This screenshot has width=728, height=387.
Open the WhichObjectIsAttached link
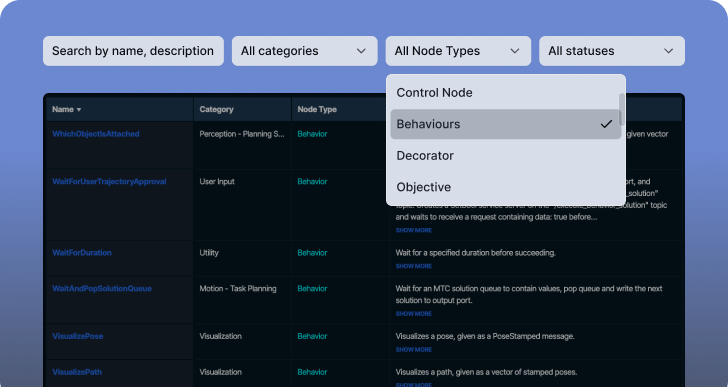96,134
